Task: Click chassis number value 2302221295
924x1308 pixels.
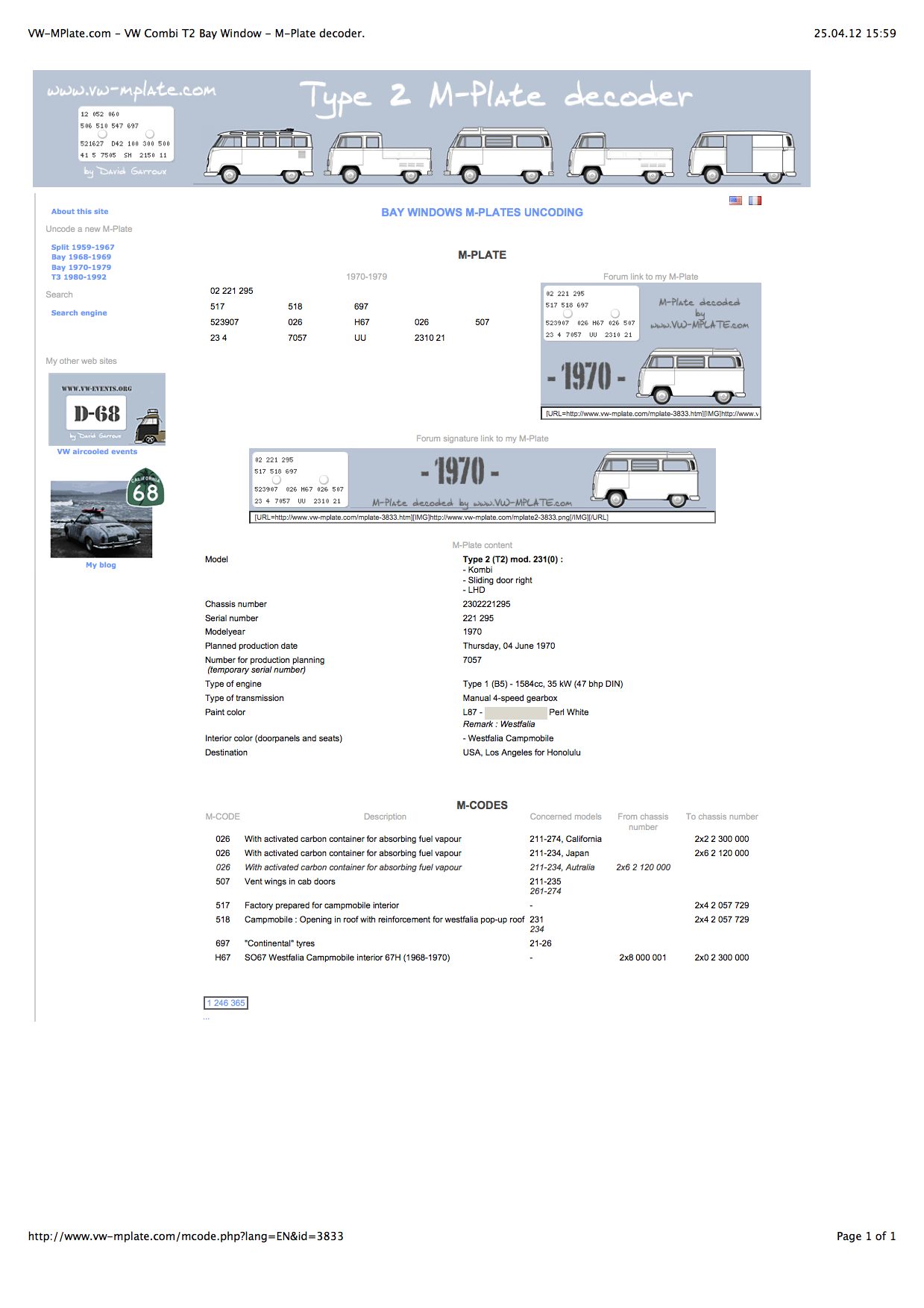Action: click(x=486, y=605)
